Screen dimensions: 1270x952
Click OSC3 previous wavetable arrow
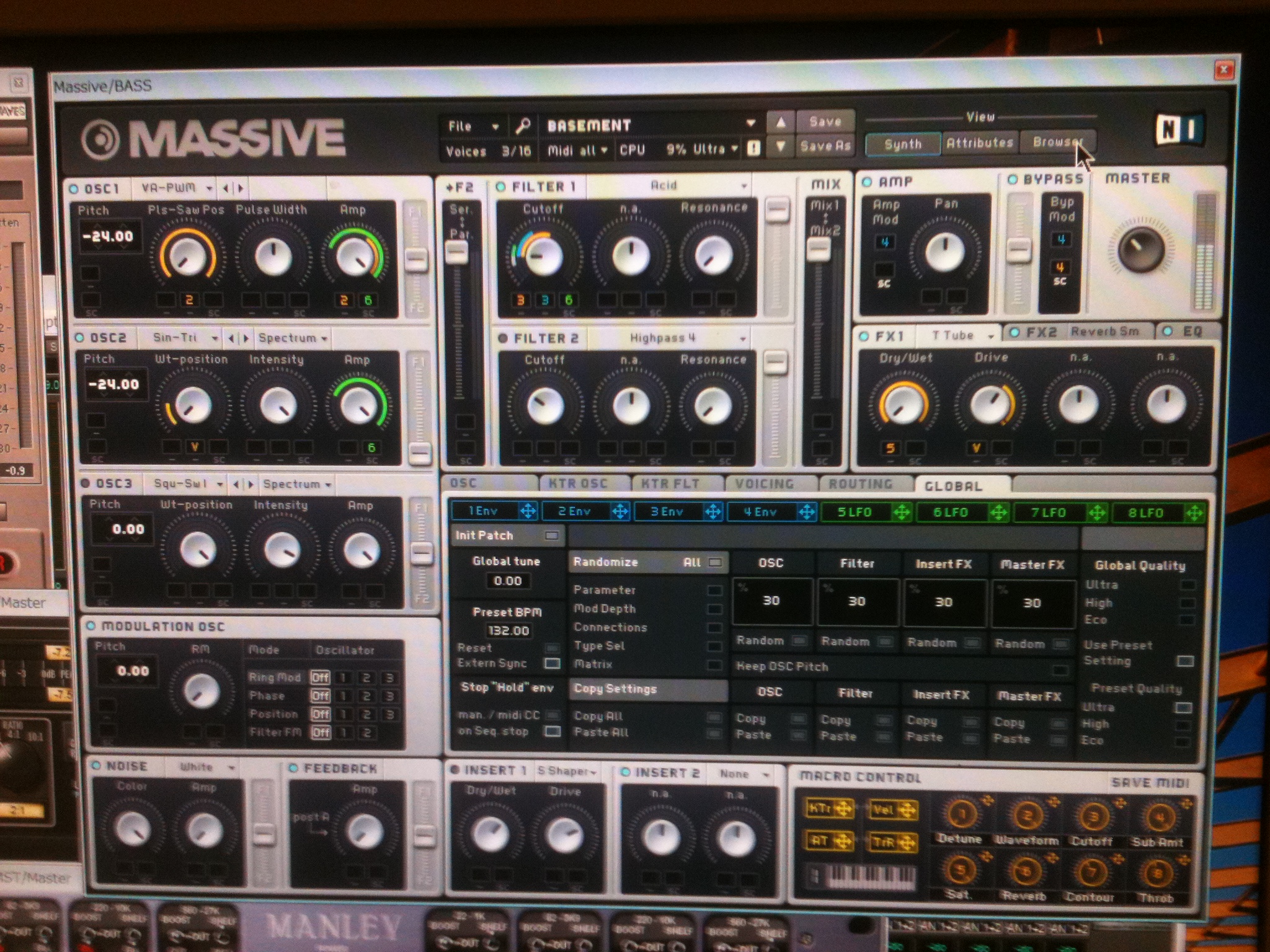(x=236, y=484)
